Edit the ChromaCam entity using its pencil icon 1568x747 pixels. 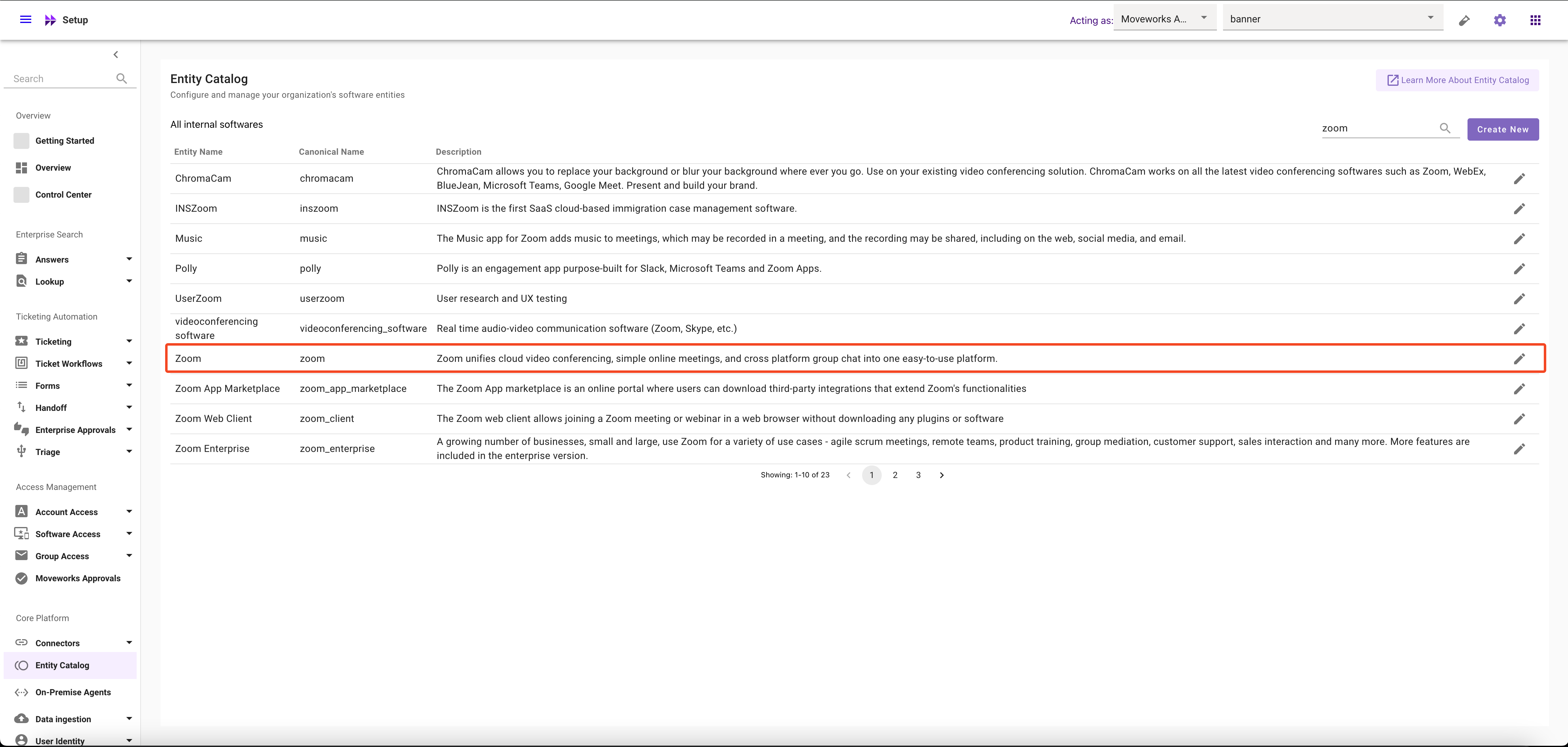click(1519, 178)
